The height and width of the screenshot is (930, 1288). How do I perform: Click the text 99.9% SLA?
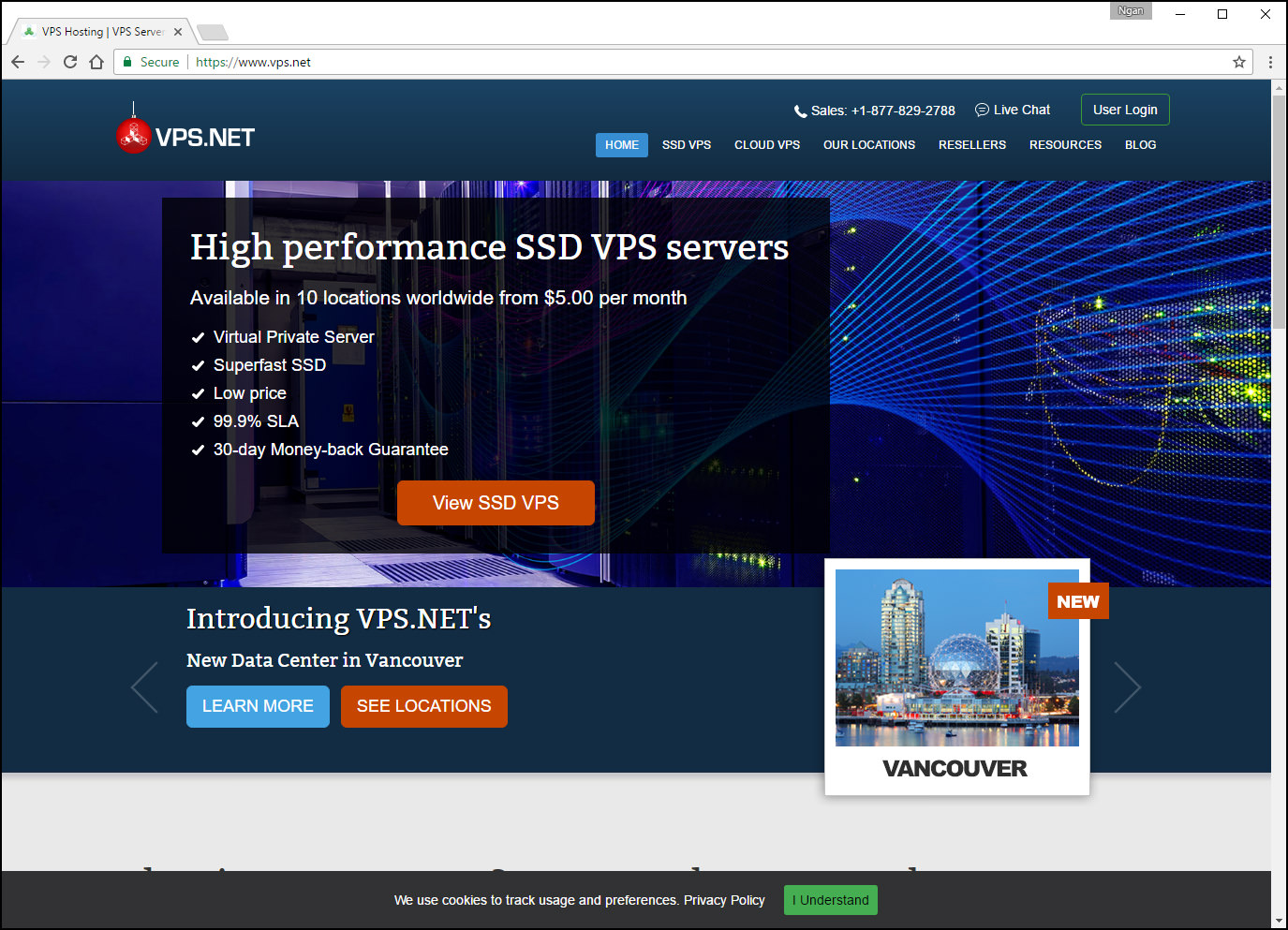[256, 421]
